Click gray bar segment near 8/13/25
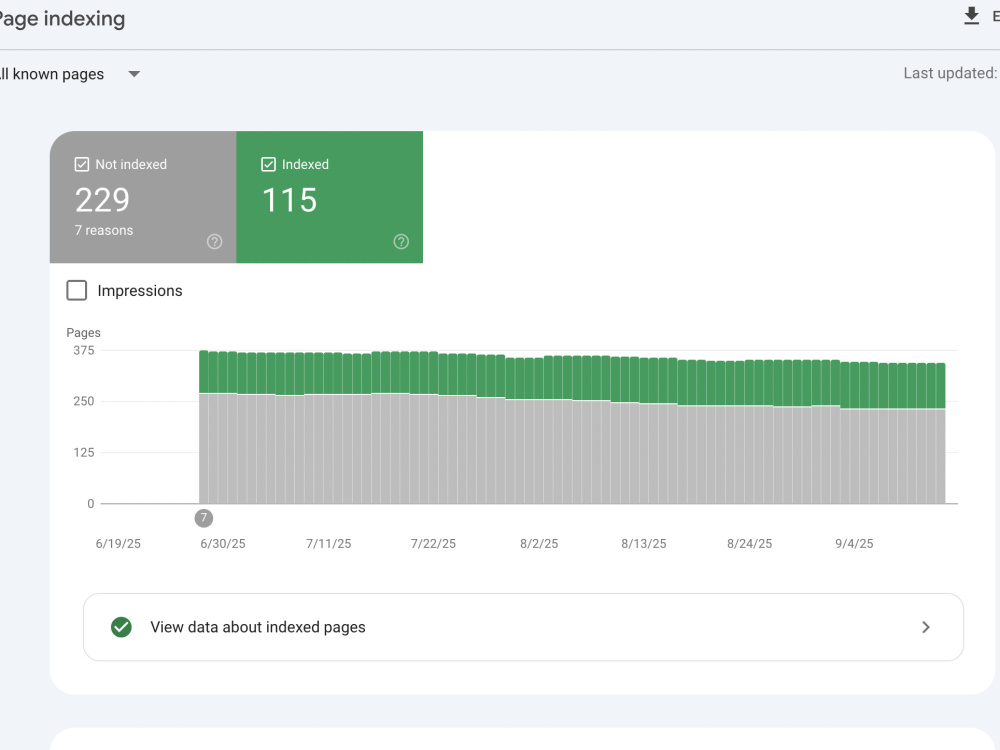Viewport: 1000px width, 750px height. pos(644,453)
